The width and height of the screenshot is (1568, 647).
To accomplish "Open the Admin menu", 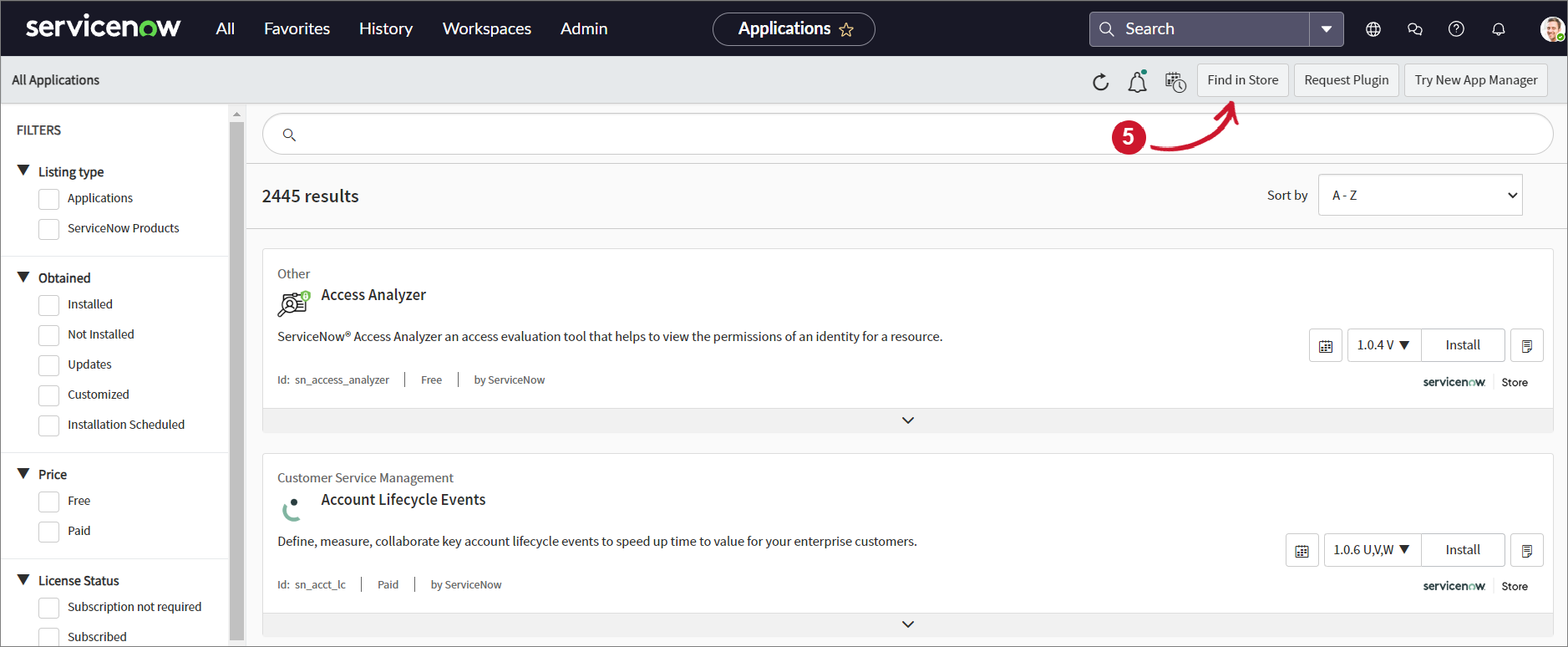I will [x=584, y=28].
